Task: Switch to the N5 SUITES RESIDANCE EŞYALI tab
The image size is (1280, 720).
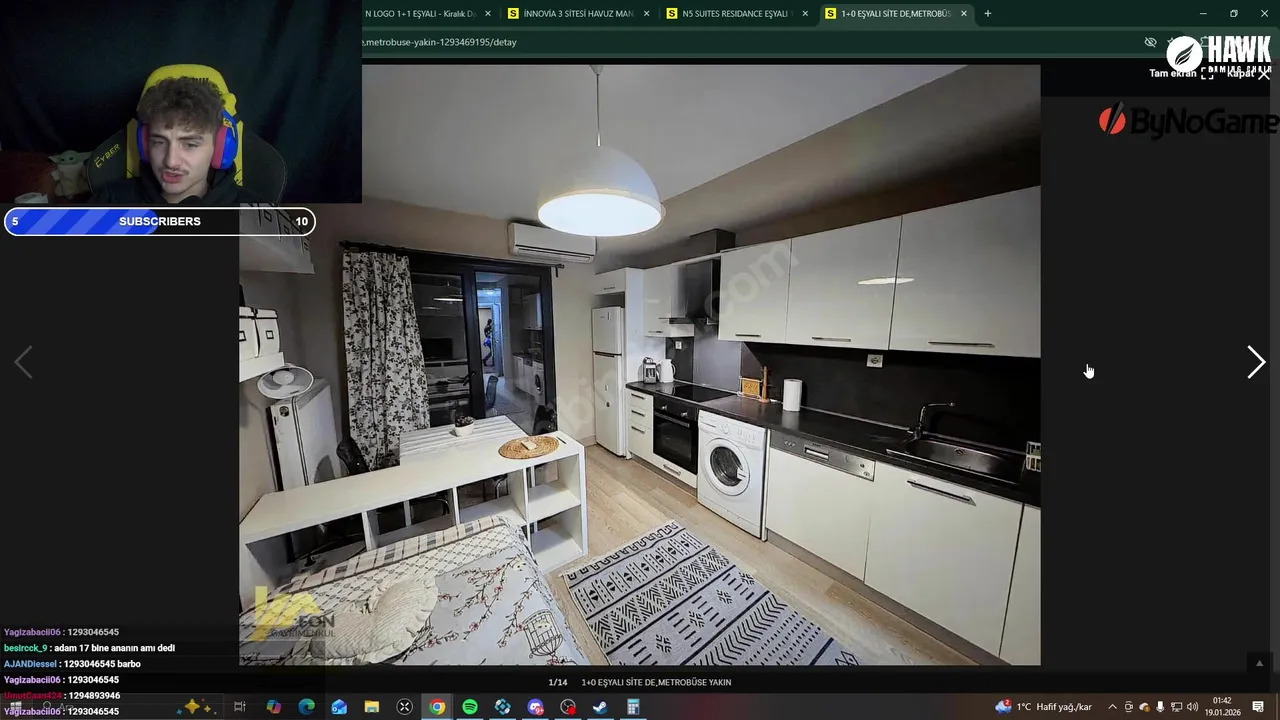Action: (736, 14)
